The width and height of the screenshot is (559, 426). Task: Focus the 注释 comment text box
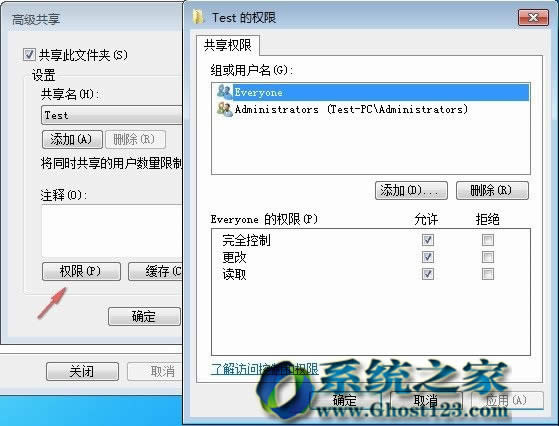click(112, 231)
